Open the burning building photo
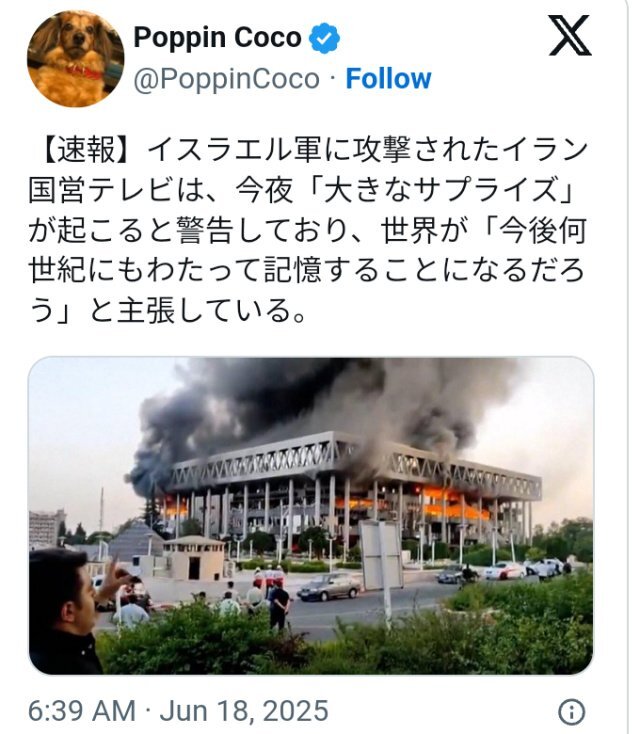 click(x=311, y=515)
